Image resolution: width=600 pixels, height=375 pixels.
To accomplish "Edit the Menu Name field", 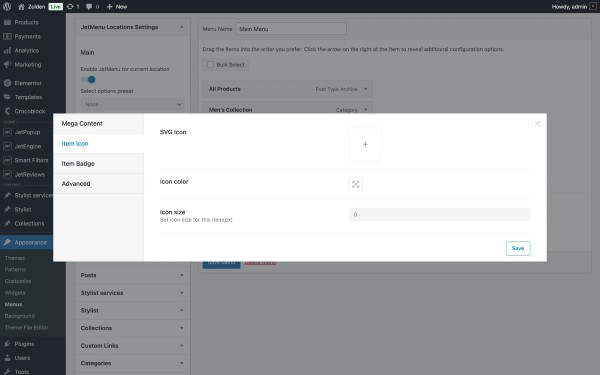I will tap(291, 29).
